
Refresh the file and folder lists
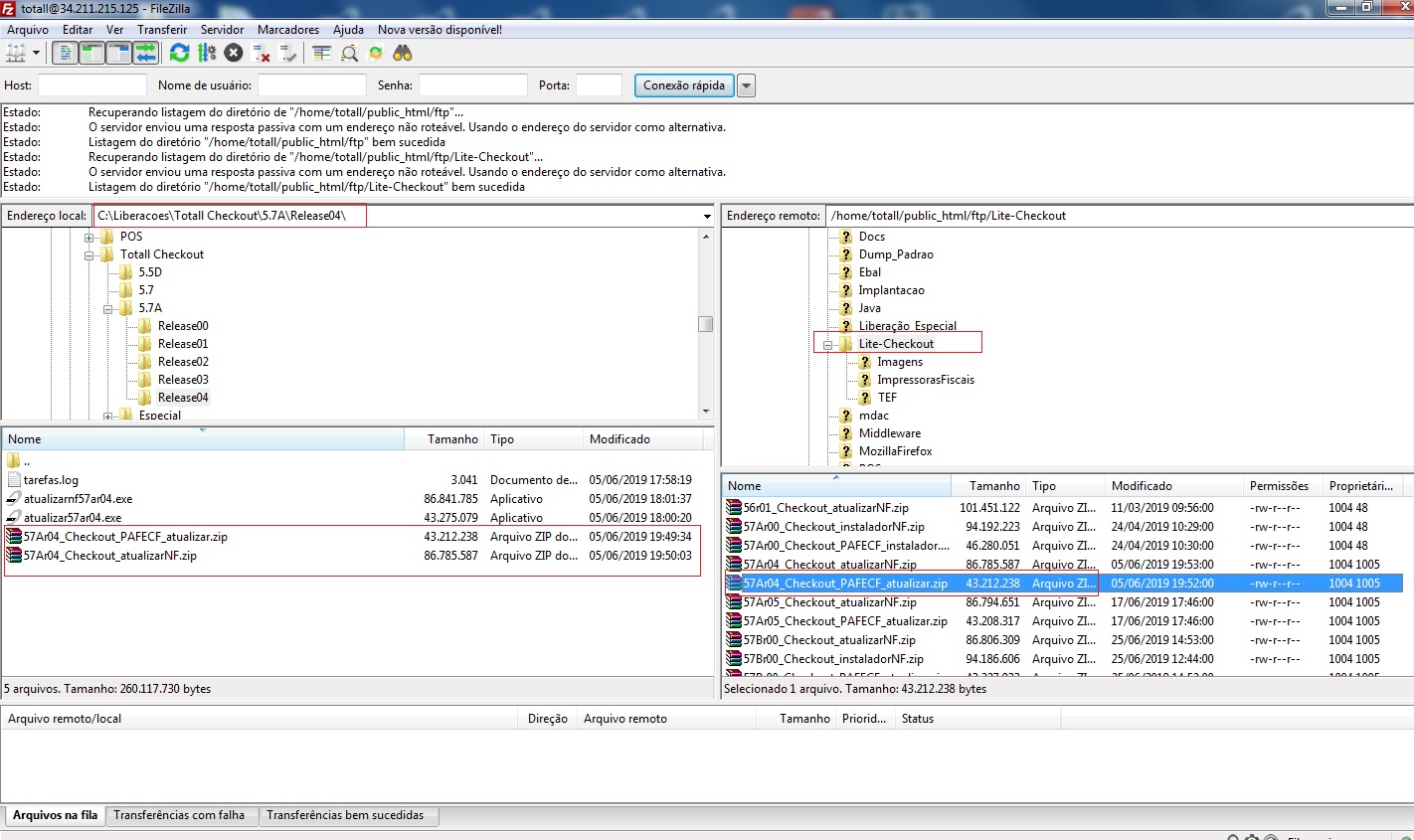[x=179, y=53]
